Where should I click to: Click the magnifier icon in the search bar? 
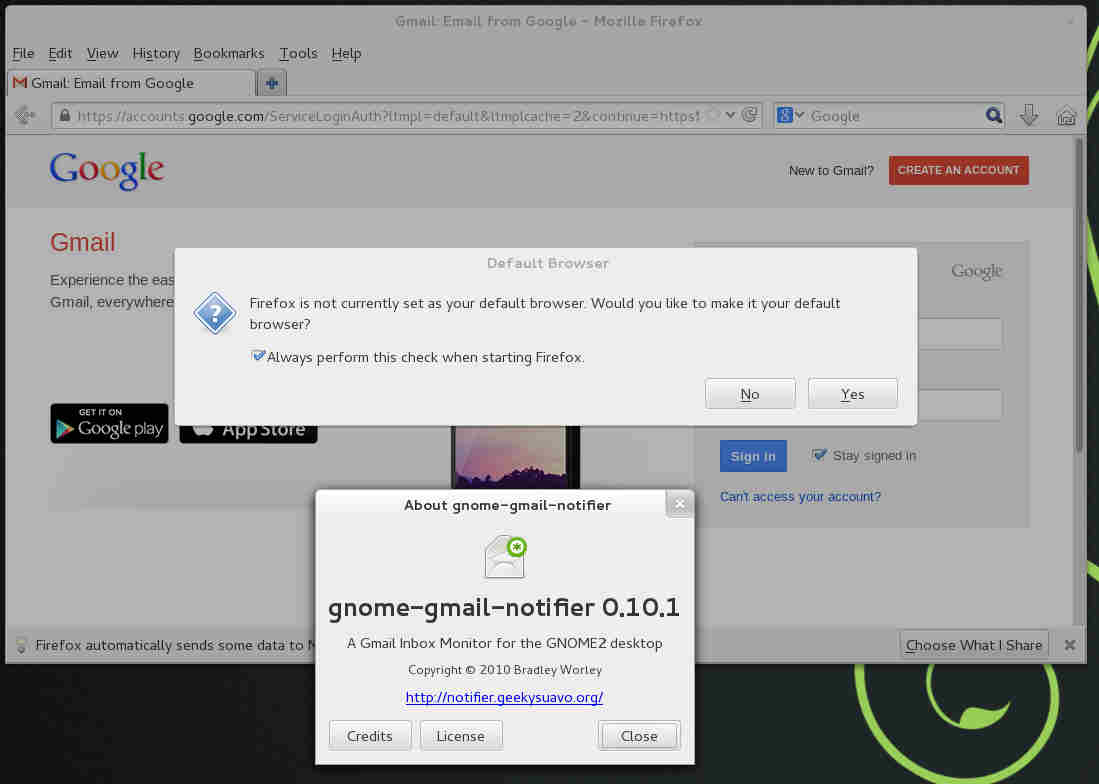993,116
